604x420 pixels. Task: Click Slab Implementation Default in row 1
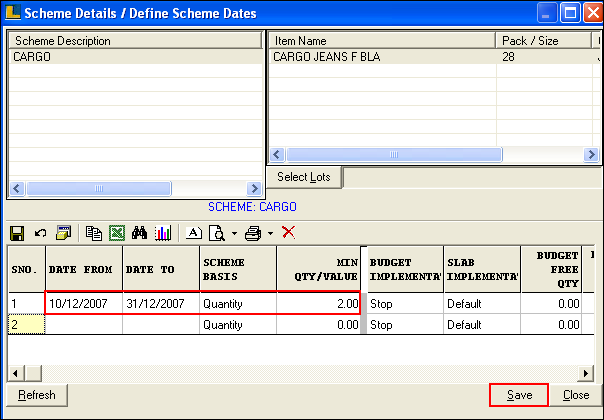[x=482, y=304]
